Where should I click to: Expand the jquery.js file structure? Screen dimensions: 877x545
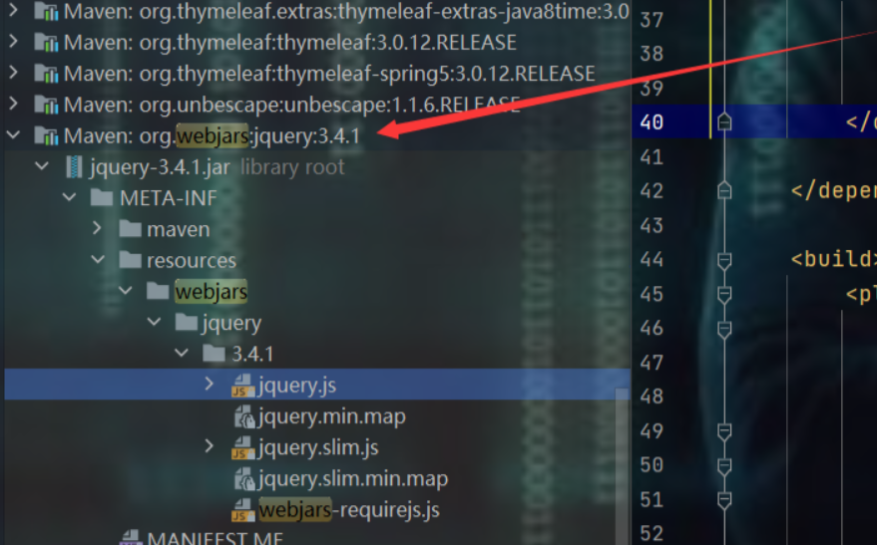coord(209,384)
